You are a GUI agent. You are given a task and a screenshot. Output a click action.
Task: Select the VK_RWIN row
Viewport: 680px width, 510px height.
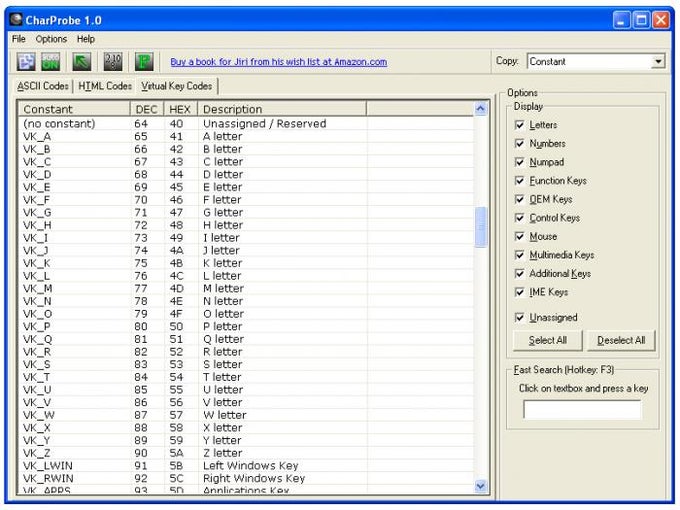246,478
